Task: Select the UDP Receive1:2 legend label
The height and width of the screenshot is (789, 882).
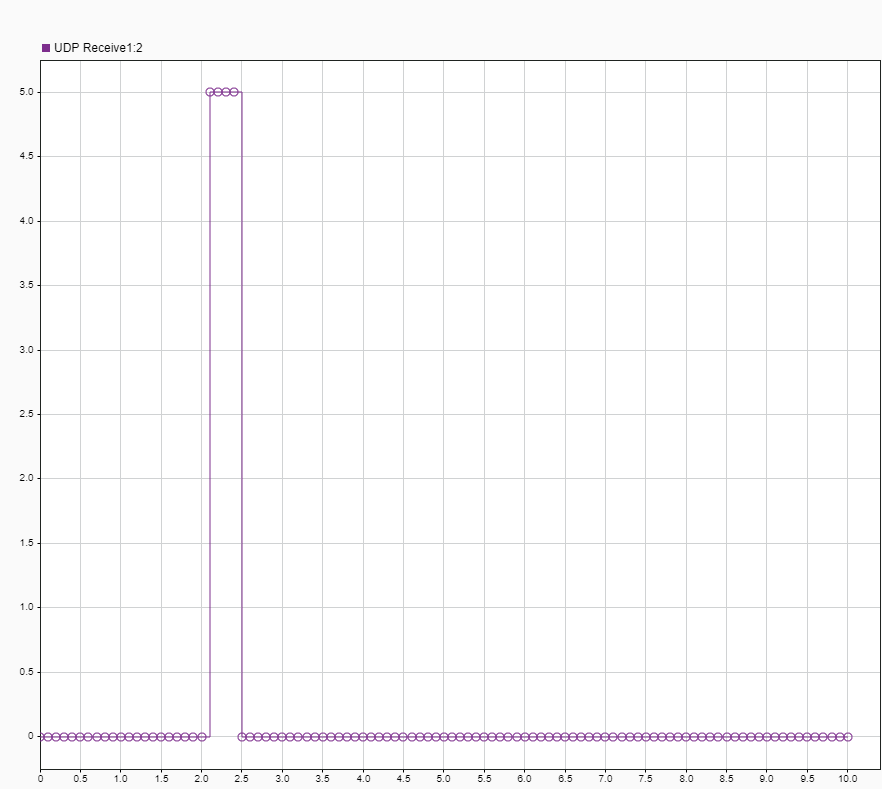Action: 98,48
